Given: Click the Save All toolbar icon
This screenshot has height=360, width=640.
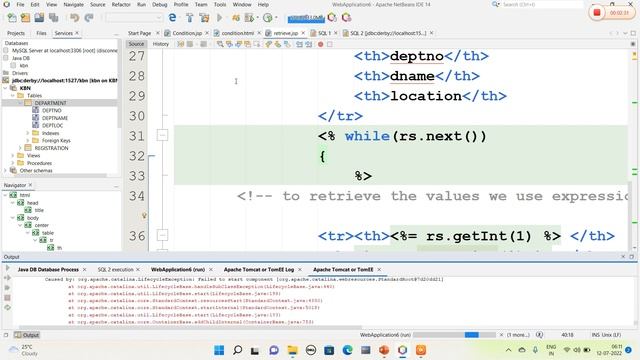Looking at the screenshot, I should point(53,18).
